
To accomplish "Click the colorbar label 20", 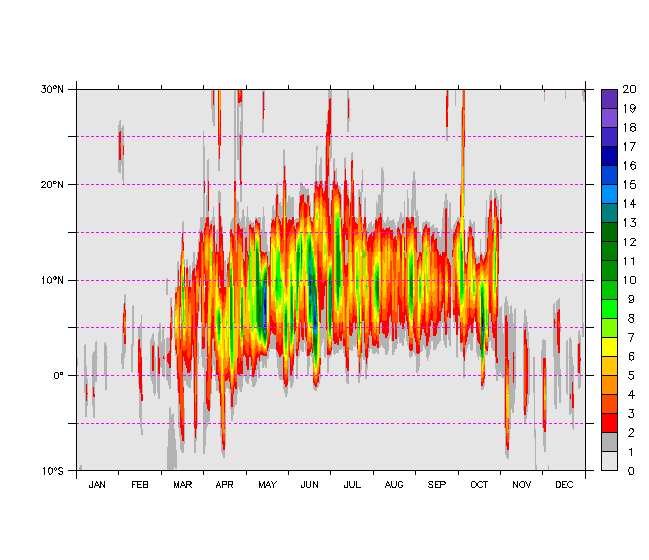I will pos(630,90).
